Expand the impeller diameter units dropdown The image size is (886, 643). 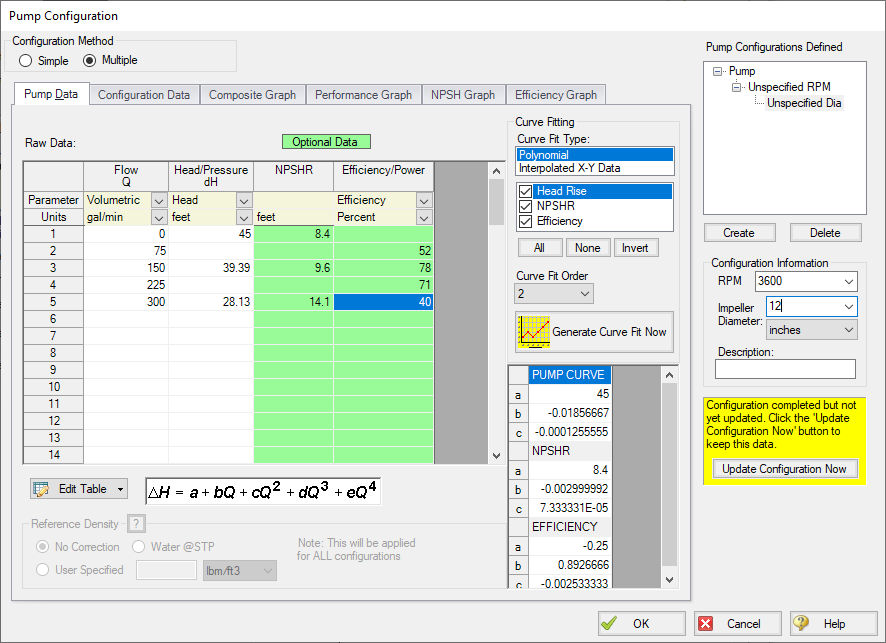[848, 330]
